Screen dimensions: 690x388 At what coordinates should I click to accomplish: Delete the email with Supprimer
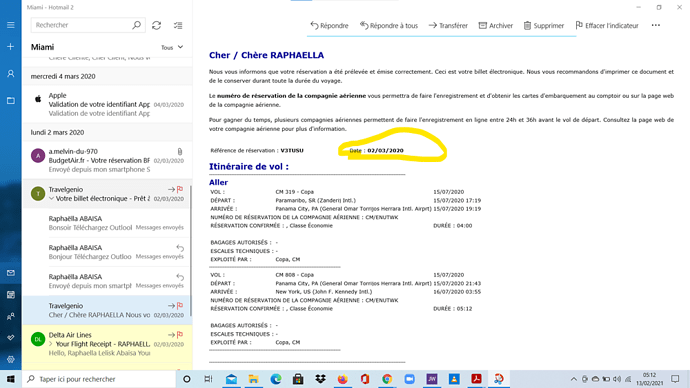[x=543, y=26]
